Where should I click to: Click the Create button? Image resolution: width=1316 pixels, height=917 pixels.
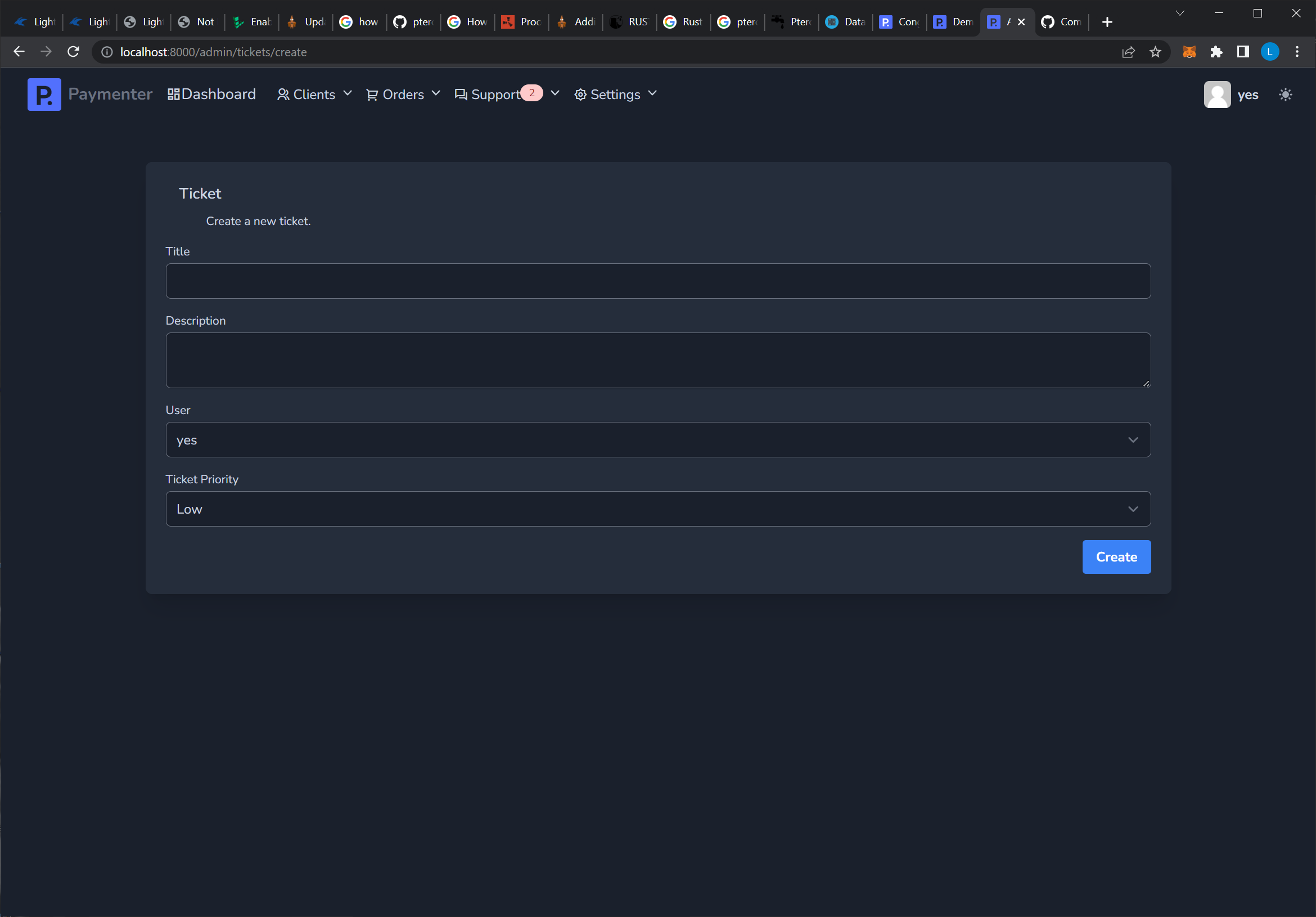(1115, 556)
